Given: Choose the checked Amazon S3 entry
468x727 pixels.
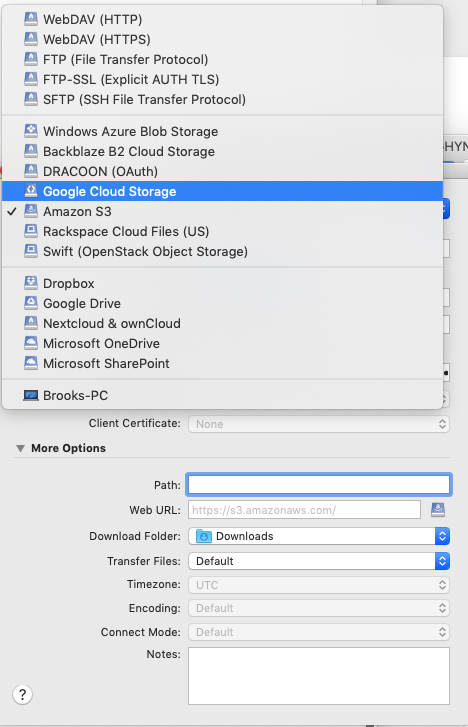Looking at the screenshot, I should pos(223,211).
